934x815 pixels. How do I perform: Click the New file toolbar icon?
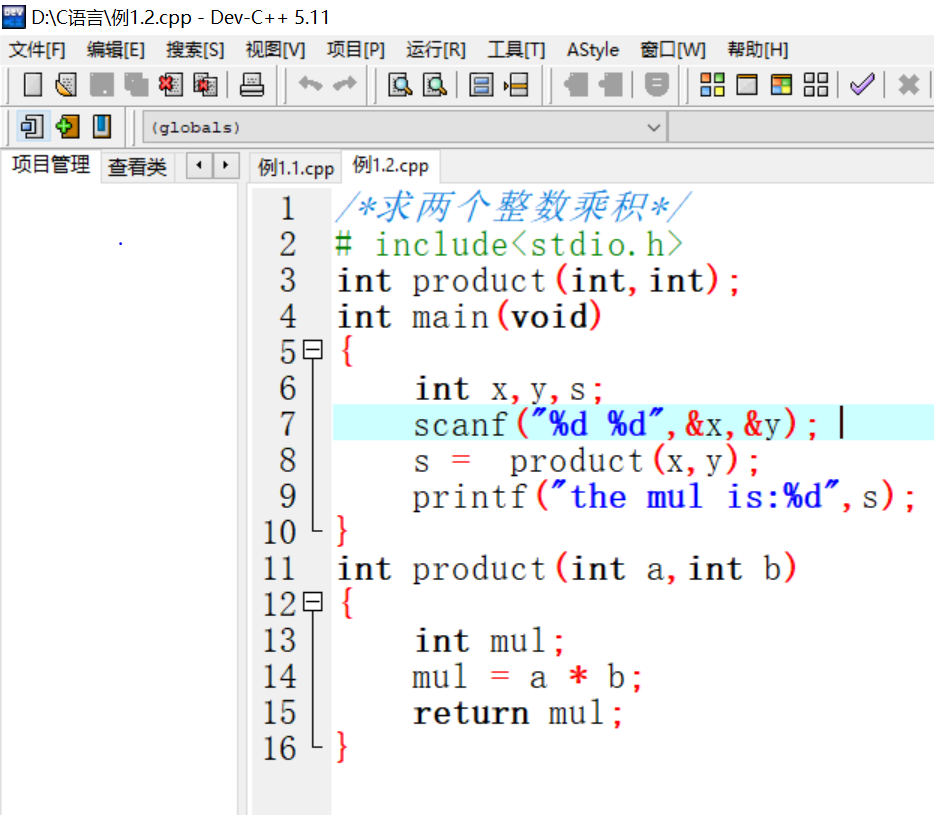(33, 85)
